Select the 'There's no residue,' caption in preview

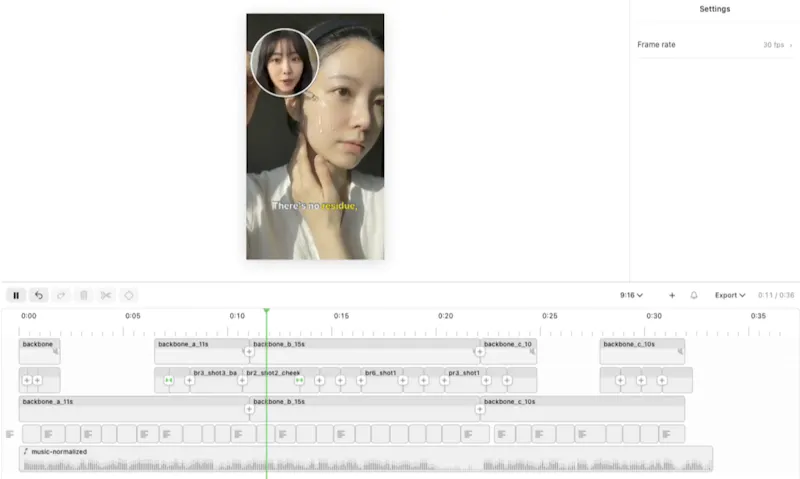(314, 206)
